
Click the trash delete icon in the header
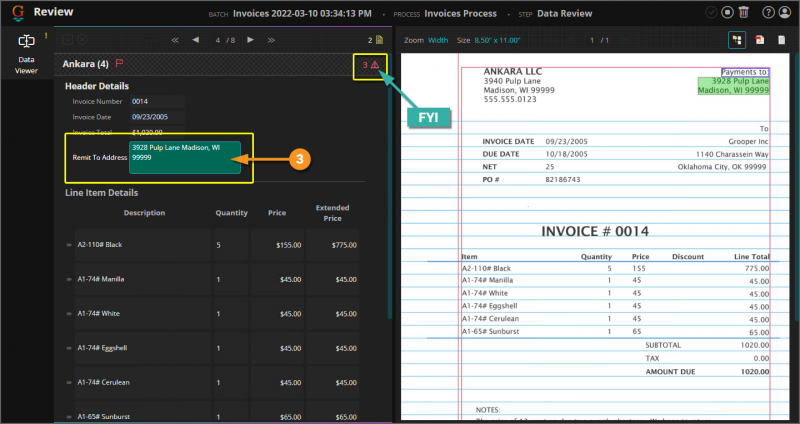[744, 12]
